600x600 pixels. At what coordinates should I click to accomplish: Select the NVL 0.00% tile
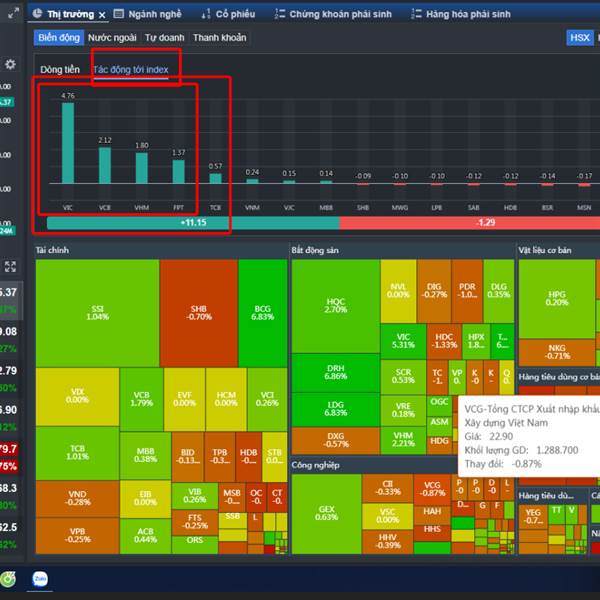pos(398,291)
